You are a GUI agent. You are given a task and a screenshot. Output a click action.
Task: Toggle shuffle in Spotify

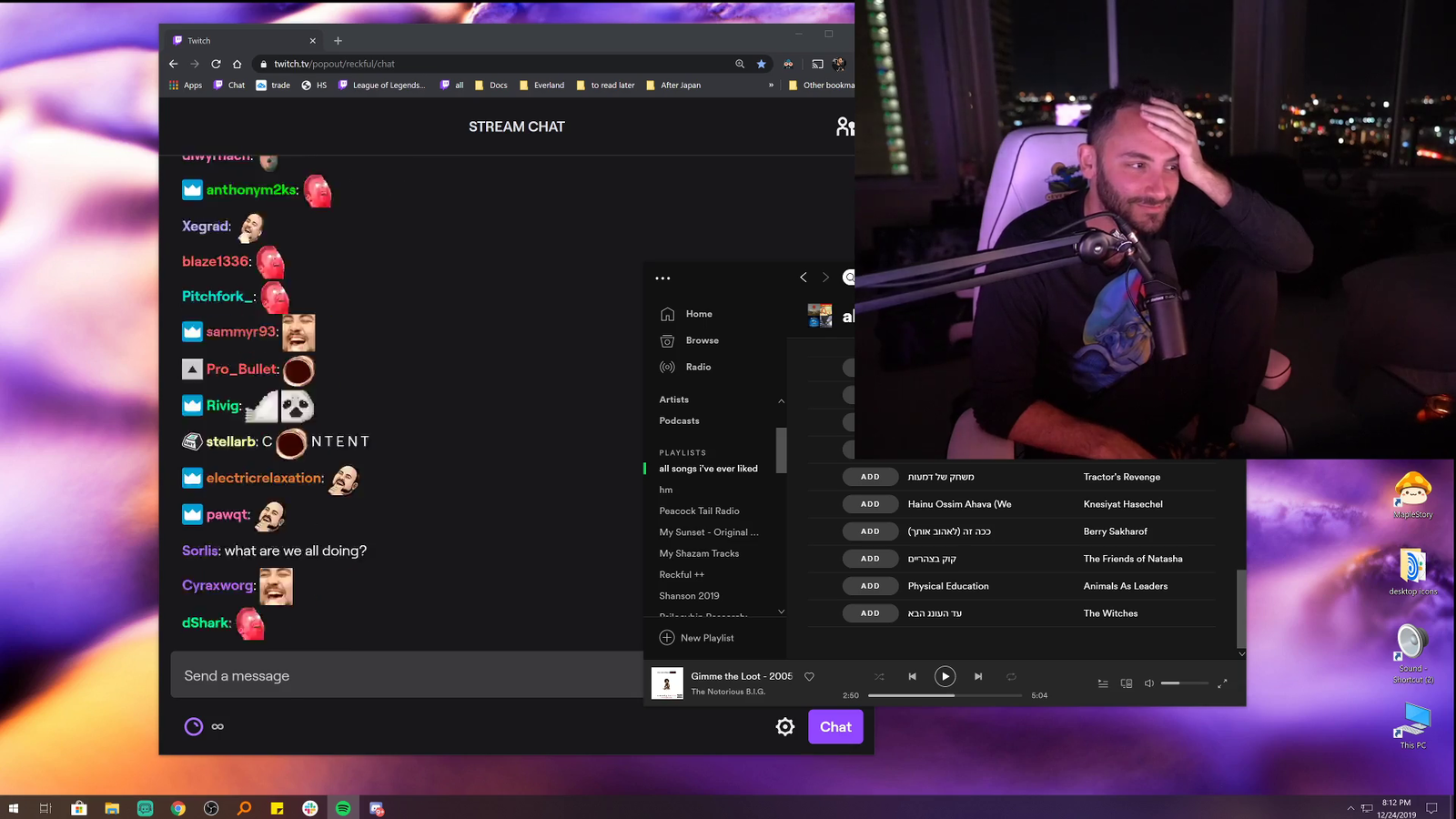pos(879,676)
